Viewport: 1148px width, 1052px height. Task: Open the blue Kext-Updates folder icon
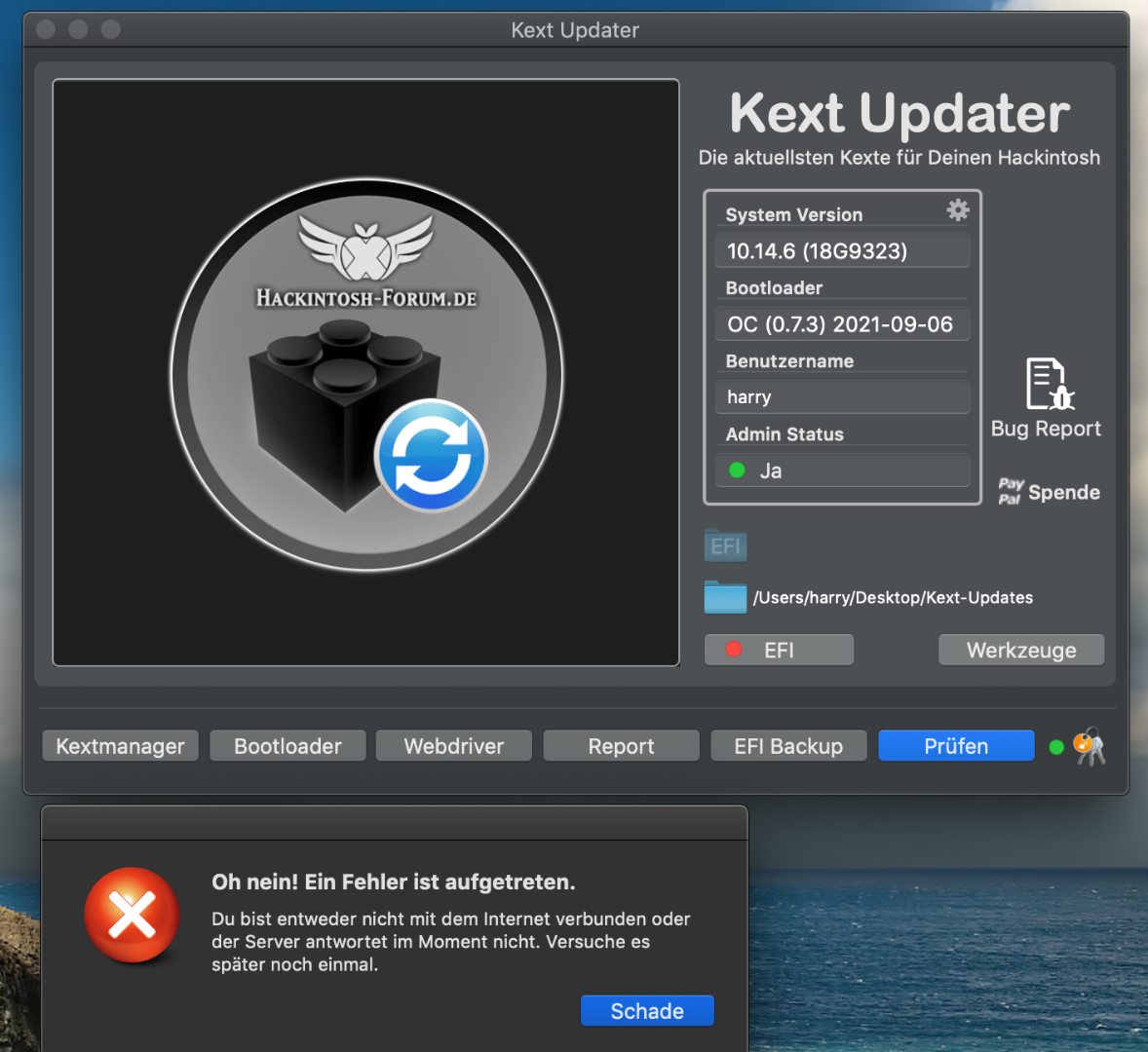[x=725, y=597]
